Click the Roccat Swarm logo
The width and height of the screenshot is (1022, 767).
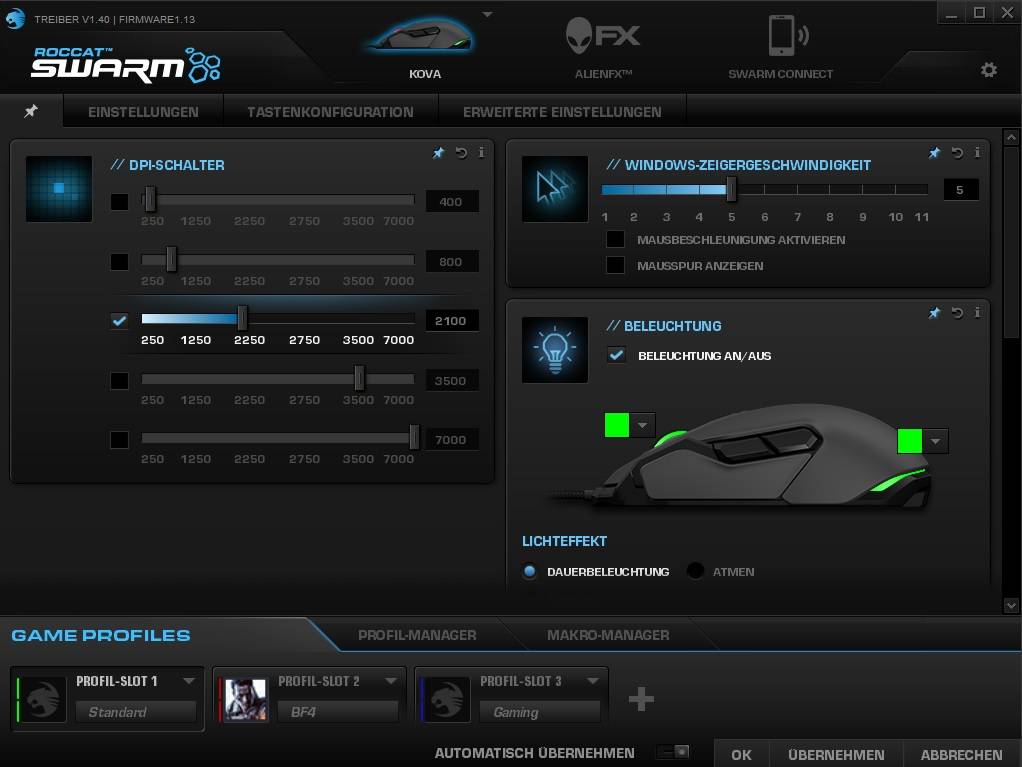pos(125,65)
